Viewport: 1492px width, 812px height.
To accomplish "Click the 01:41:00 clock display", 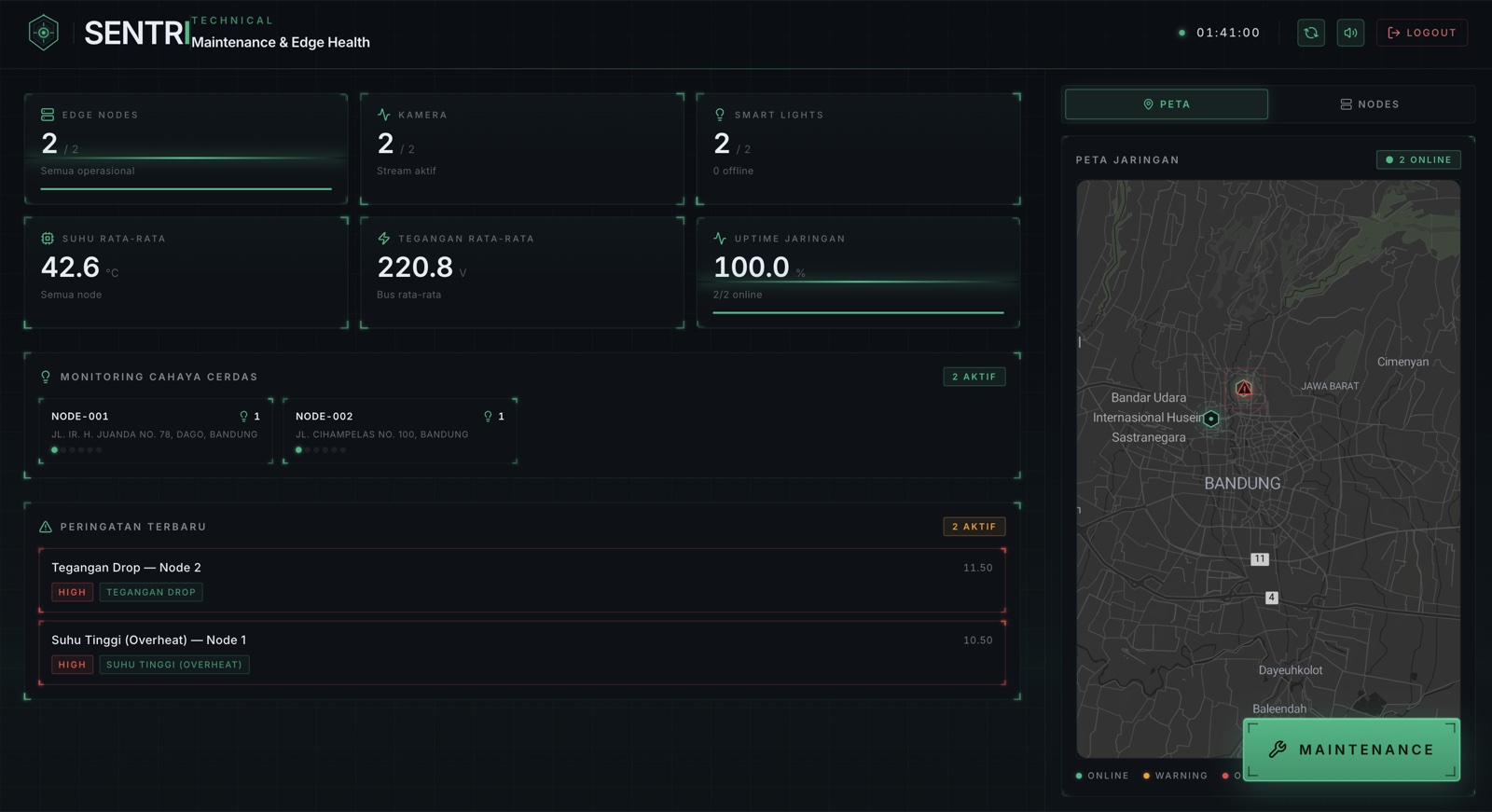I will (1228, 33).
